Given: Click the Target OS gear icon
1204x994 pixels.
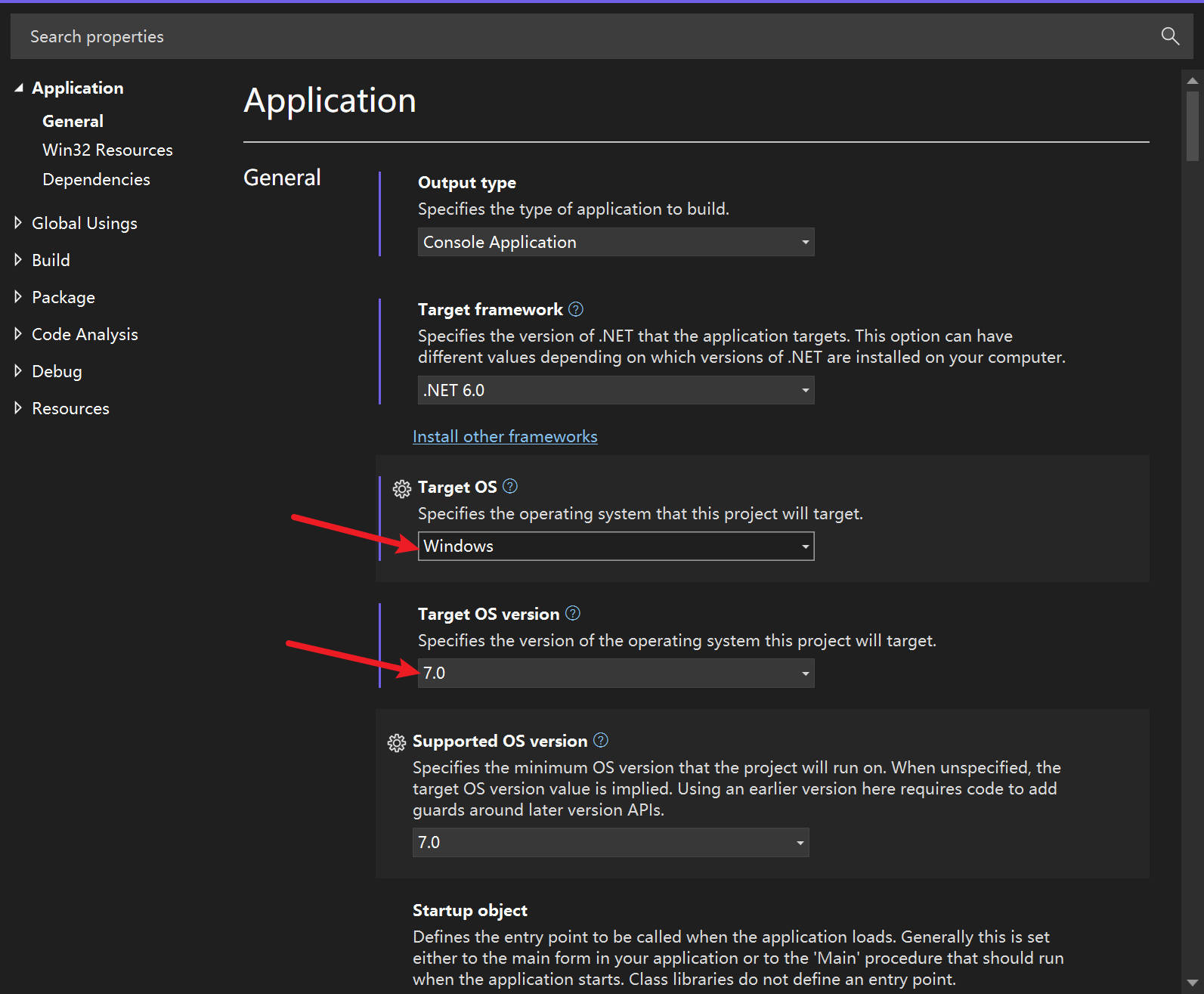Looking at the screenshot, I should click(402, 488).
